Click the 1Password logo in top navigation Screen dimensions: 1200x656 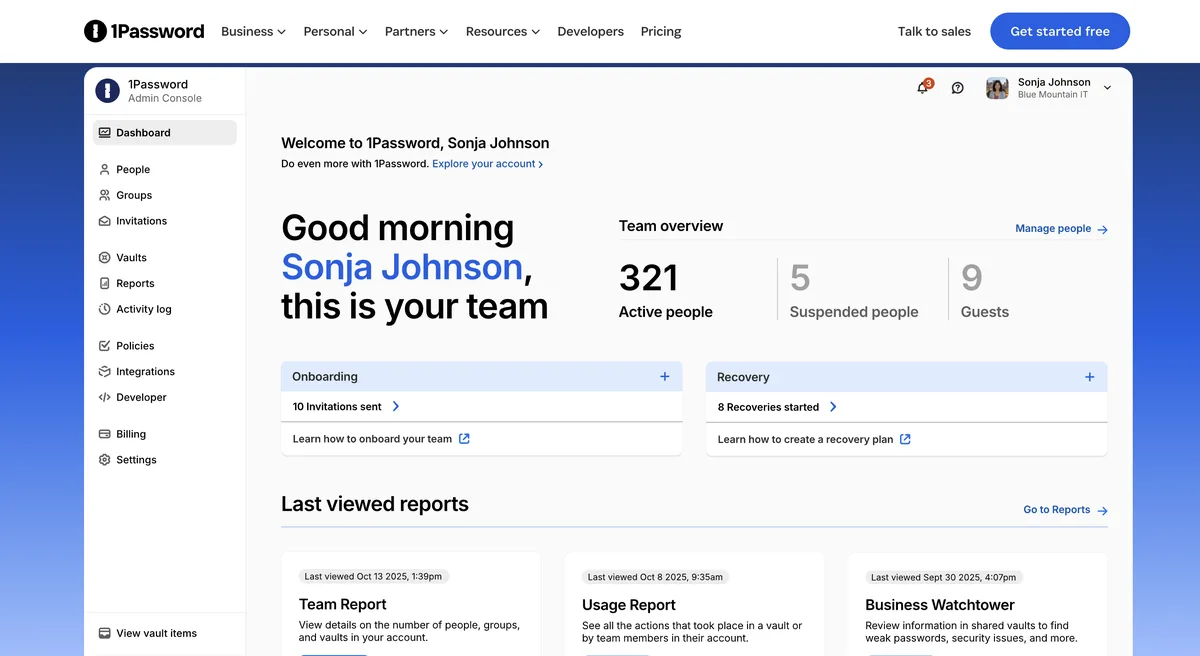(x=144, y=31)
